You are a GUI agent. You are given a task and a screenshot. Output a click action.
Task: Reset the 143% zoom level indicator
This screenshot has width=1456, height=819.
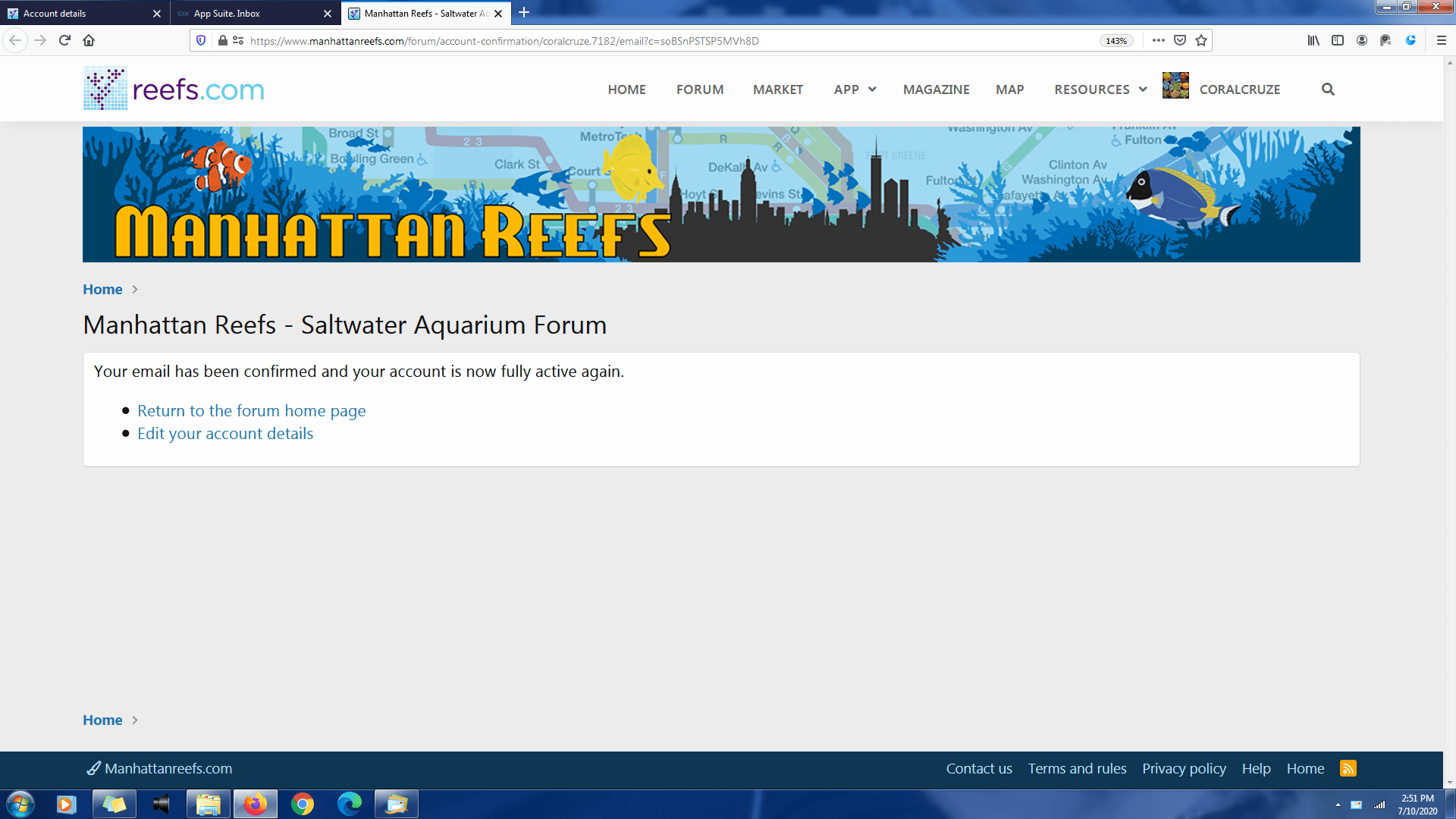tap(1116, 41)
